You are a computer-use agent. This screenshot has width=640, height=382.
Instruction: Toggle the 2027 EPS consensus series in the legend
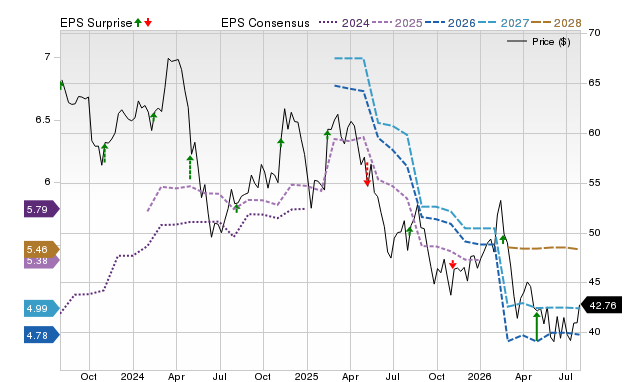click(503, 23)
